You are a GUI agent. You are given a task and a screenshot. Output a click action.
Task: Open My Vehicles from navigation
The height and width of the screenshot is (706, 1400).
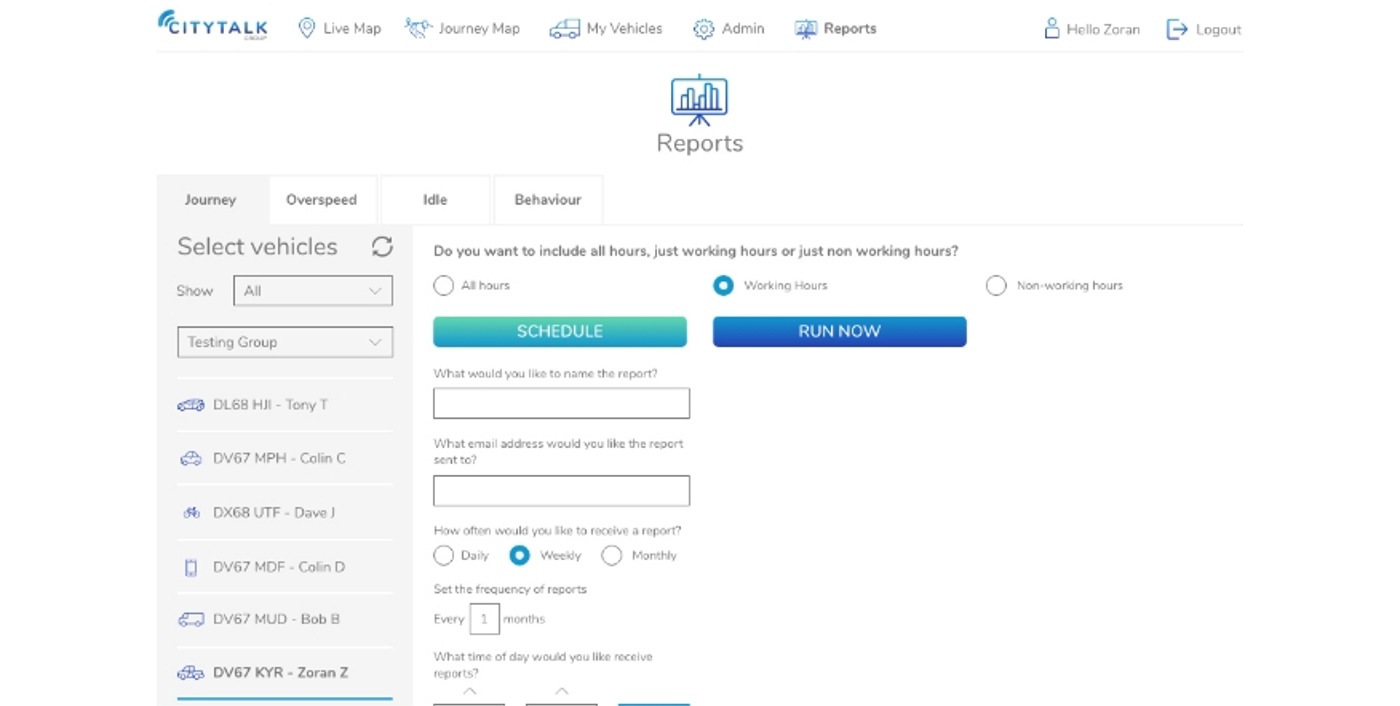coord(606,29)
